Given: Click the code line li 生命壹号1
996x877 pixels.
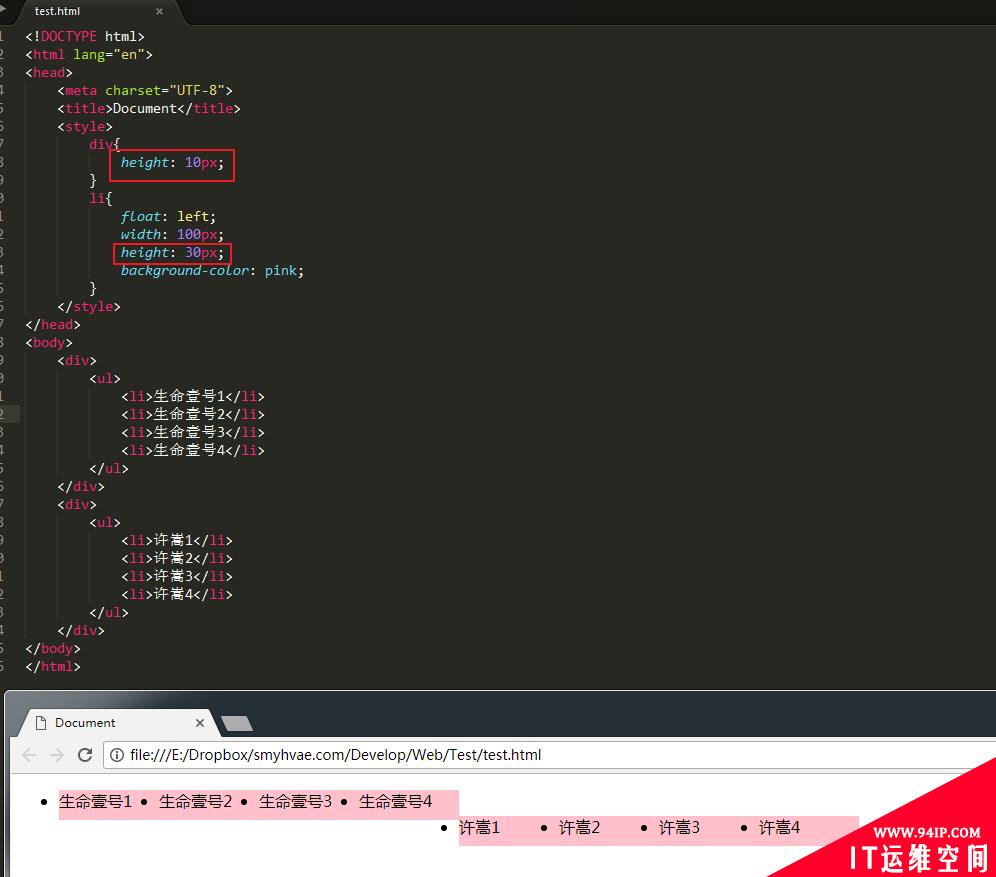Looking at the screenshot, I should (x=192, y=396).
